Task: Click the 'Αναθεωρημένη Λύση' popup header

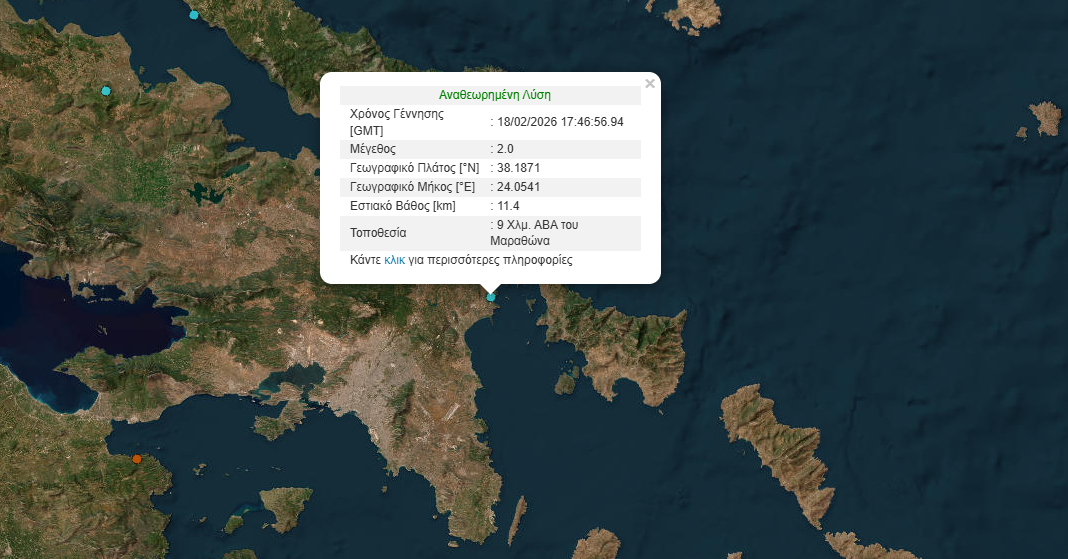Action: [x=495, y=96]
